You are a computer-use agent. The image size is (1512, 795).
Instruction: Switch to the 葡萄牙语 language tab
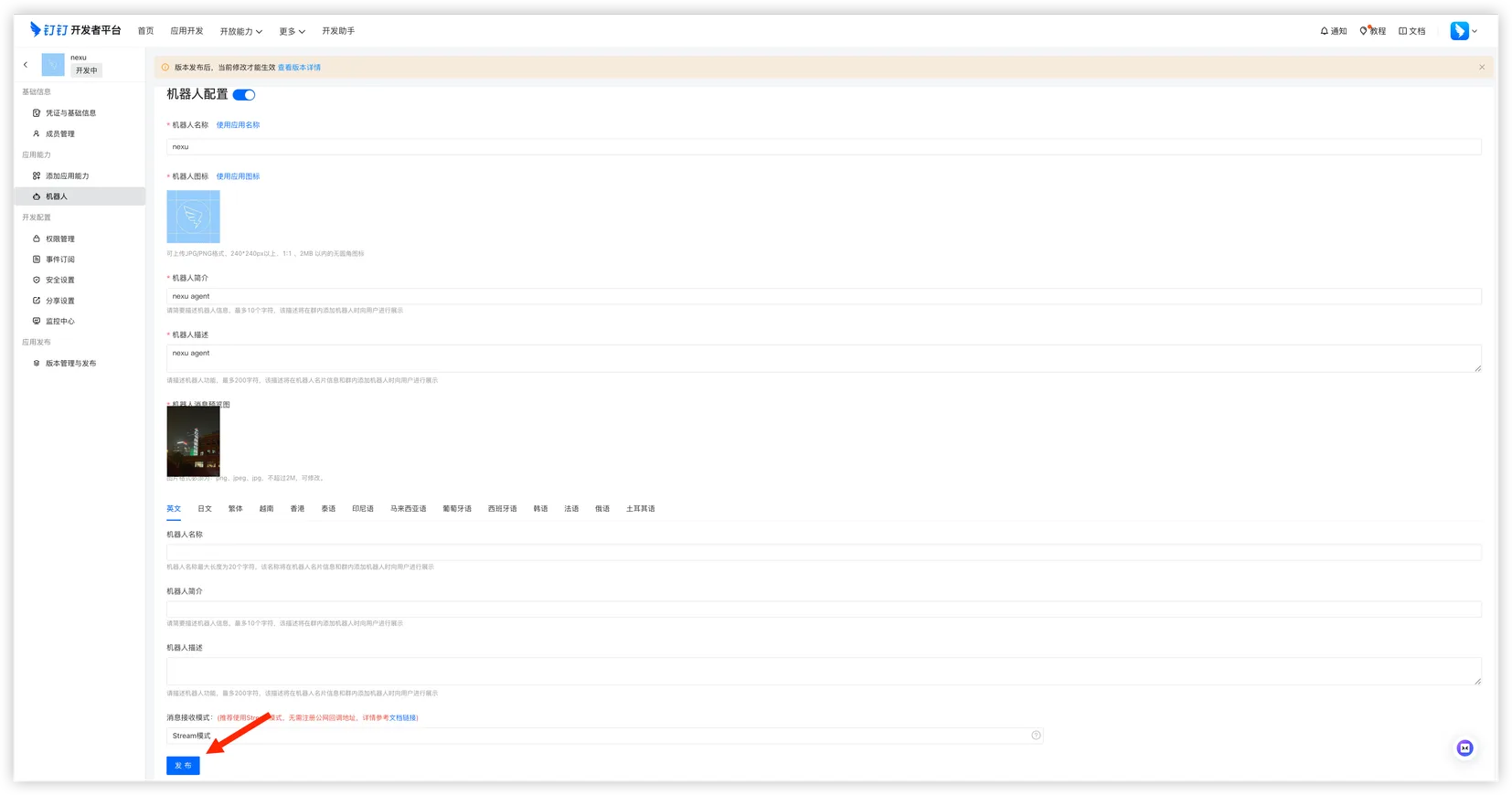(457, 509)
